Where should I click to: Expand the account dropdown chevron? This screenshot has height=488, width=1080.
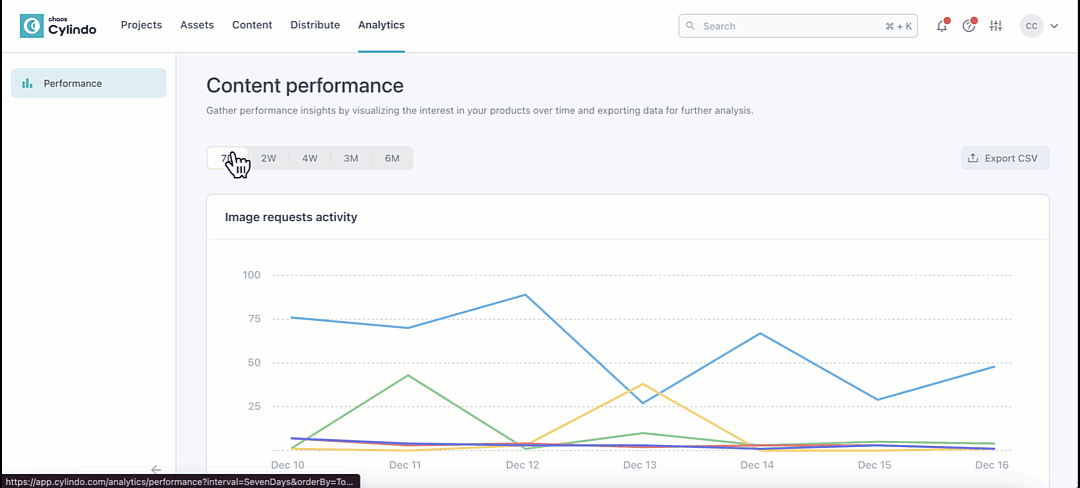[1054, 26]
